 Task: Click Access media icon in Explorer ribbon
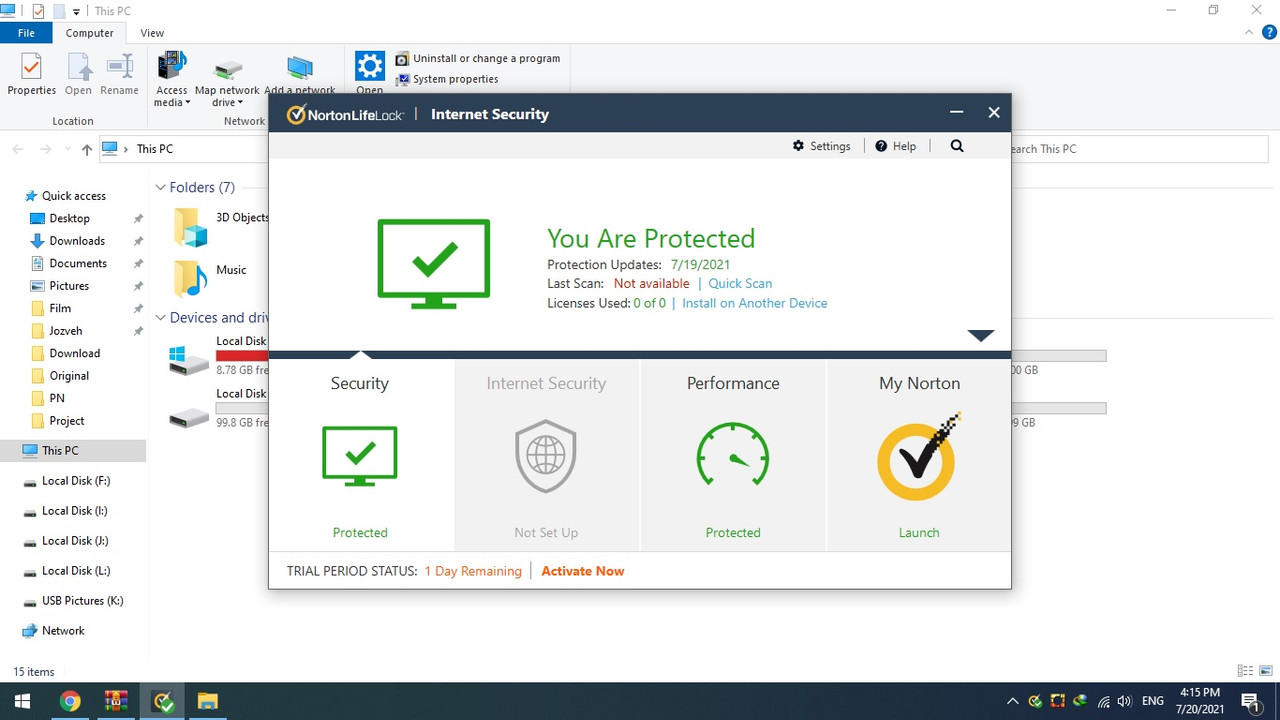pyautogui.click(x=172, y=66)
